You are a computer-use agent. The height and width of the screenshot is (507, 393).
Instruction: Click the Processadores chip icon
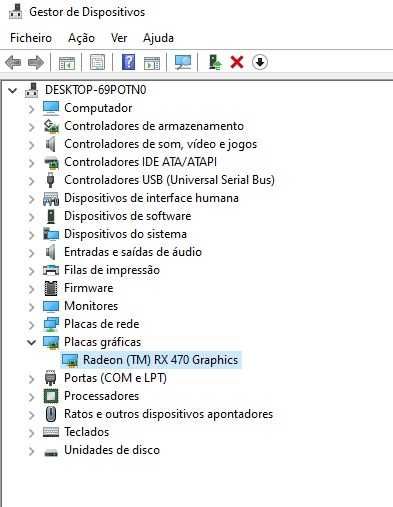click(x=51, y=396)
